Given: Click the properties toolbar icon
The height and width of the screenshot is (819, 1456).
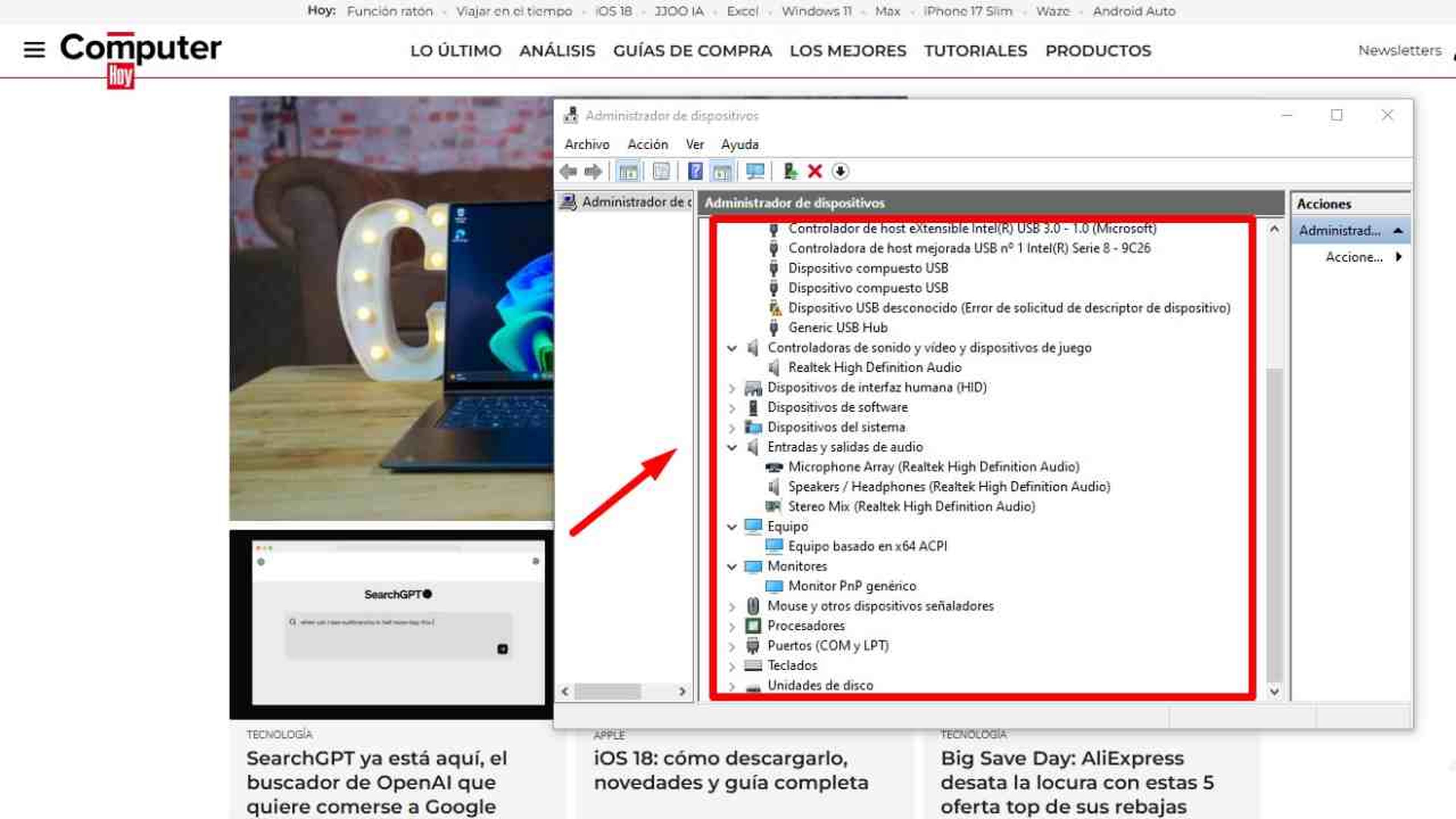Looking at the screenshot, I should [x=661, y=171].
